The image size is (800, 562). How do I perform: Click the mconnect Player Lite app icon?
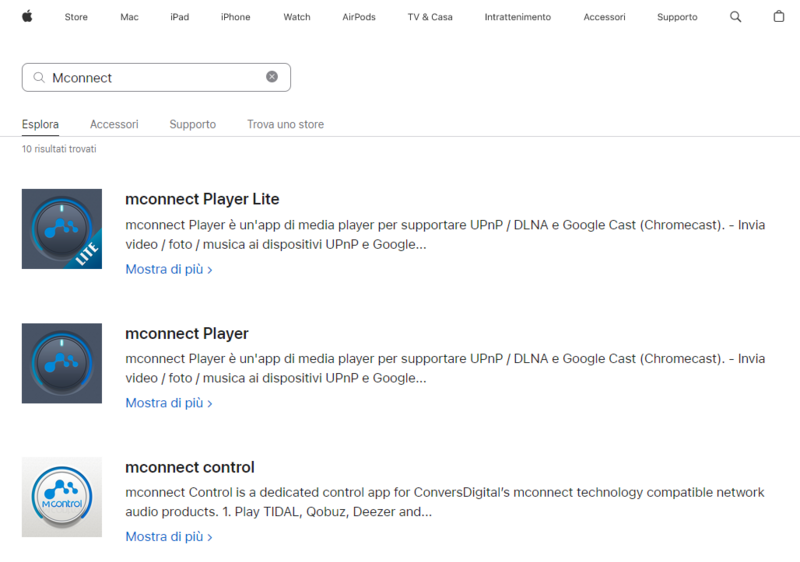pyautogui.click(x=62, y=229)
